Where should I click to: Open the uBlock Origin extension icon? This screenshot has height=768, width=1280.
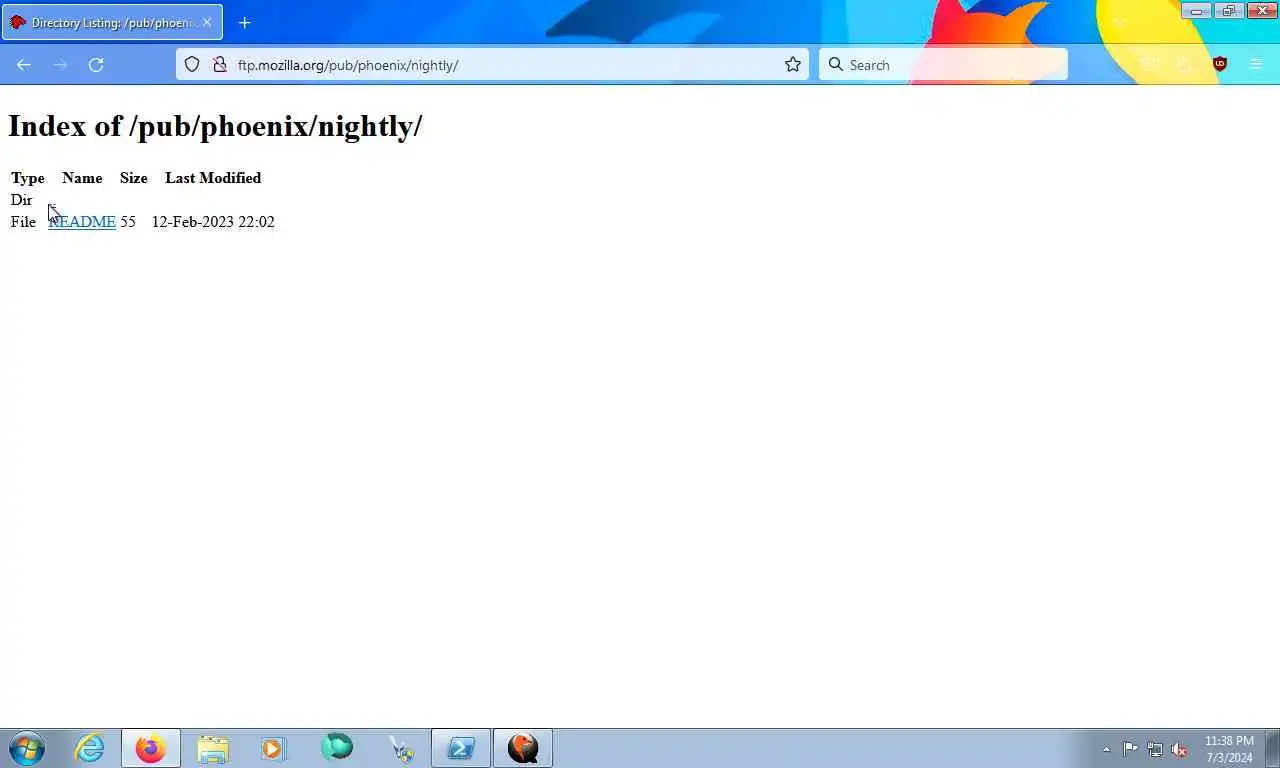[x=1219, y=64]
